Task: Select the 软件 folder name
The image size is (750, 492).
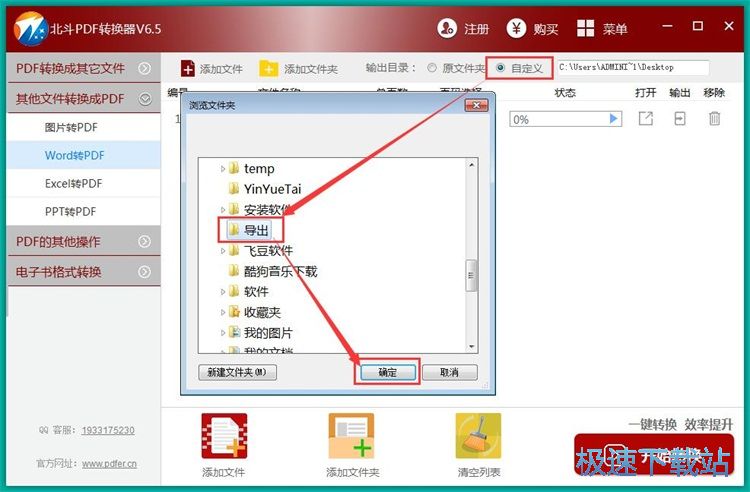Action: [256, 292]
